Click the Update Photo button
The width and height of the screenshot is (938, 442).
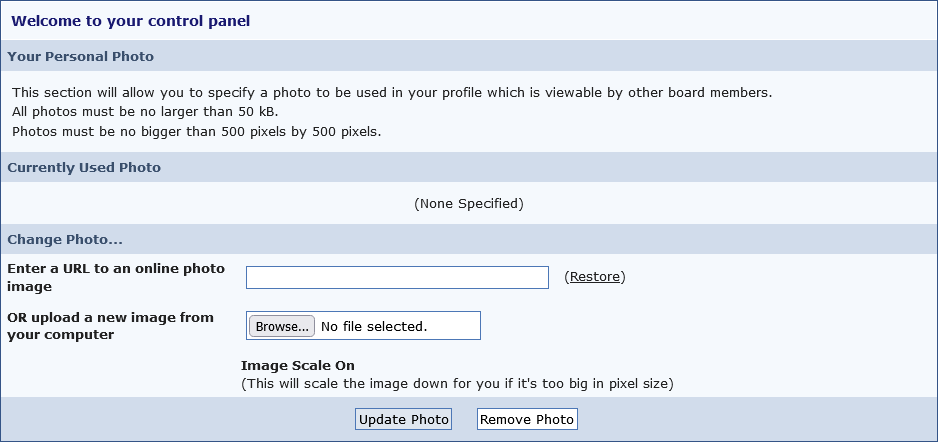(x=403, y=419)
